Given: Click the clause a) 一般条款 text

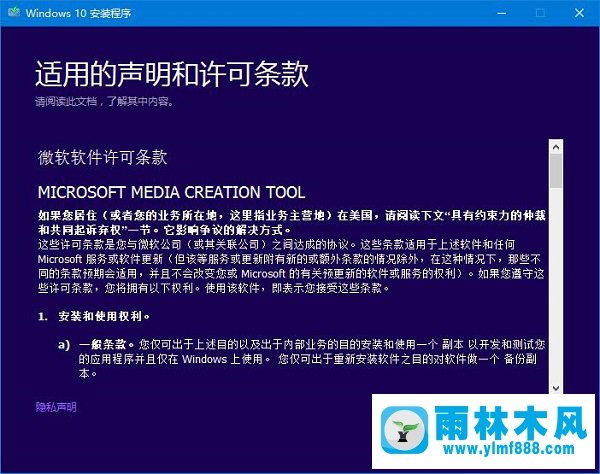Looking at the screenshot, I should [302, 359].
